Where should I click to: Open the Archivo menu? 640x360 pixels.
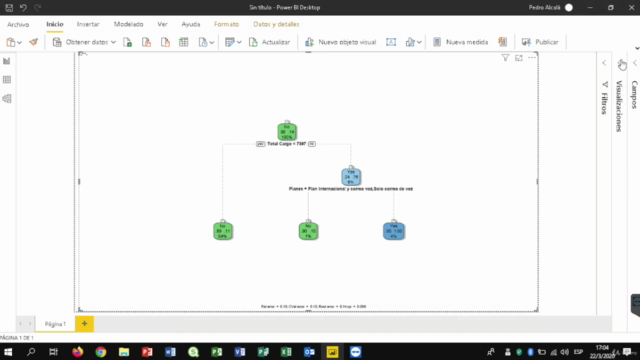[18, 24]
